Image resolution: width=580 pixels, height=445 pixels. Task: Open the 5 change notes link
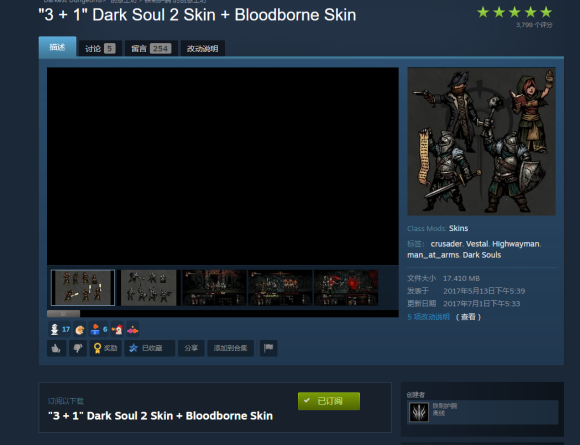(428, 317)
